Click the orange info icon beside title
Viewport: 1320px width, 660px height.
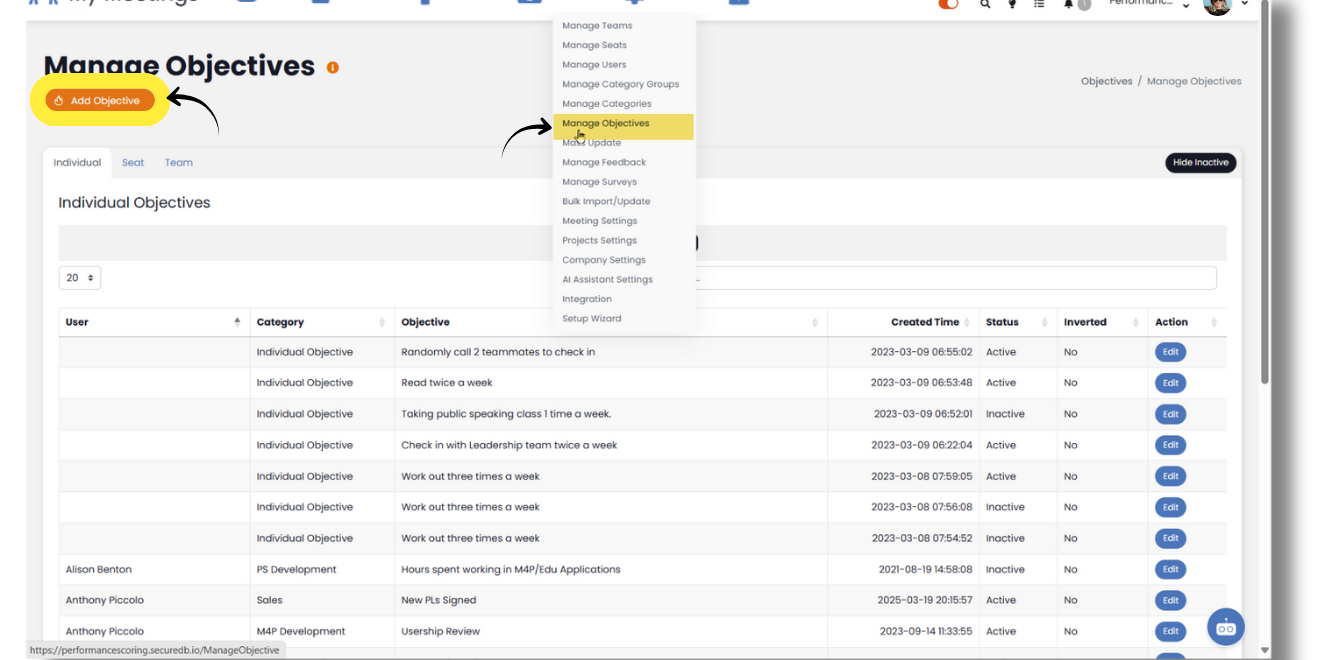[x=333, y=68]
